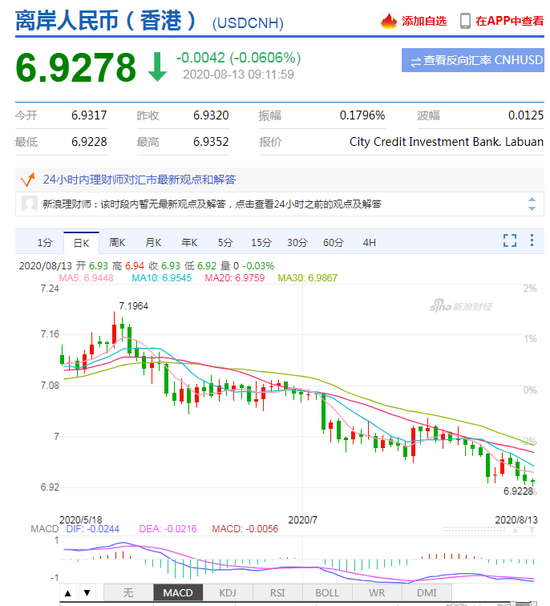Click the 6.9228 low price marker on chart
Viewport: 550px width, 606px height.
tap(518, 491)
